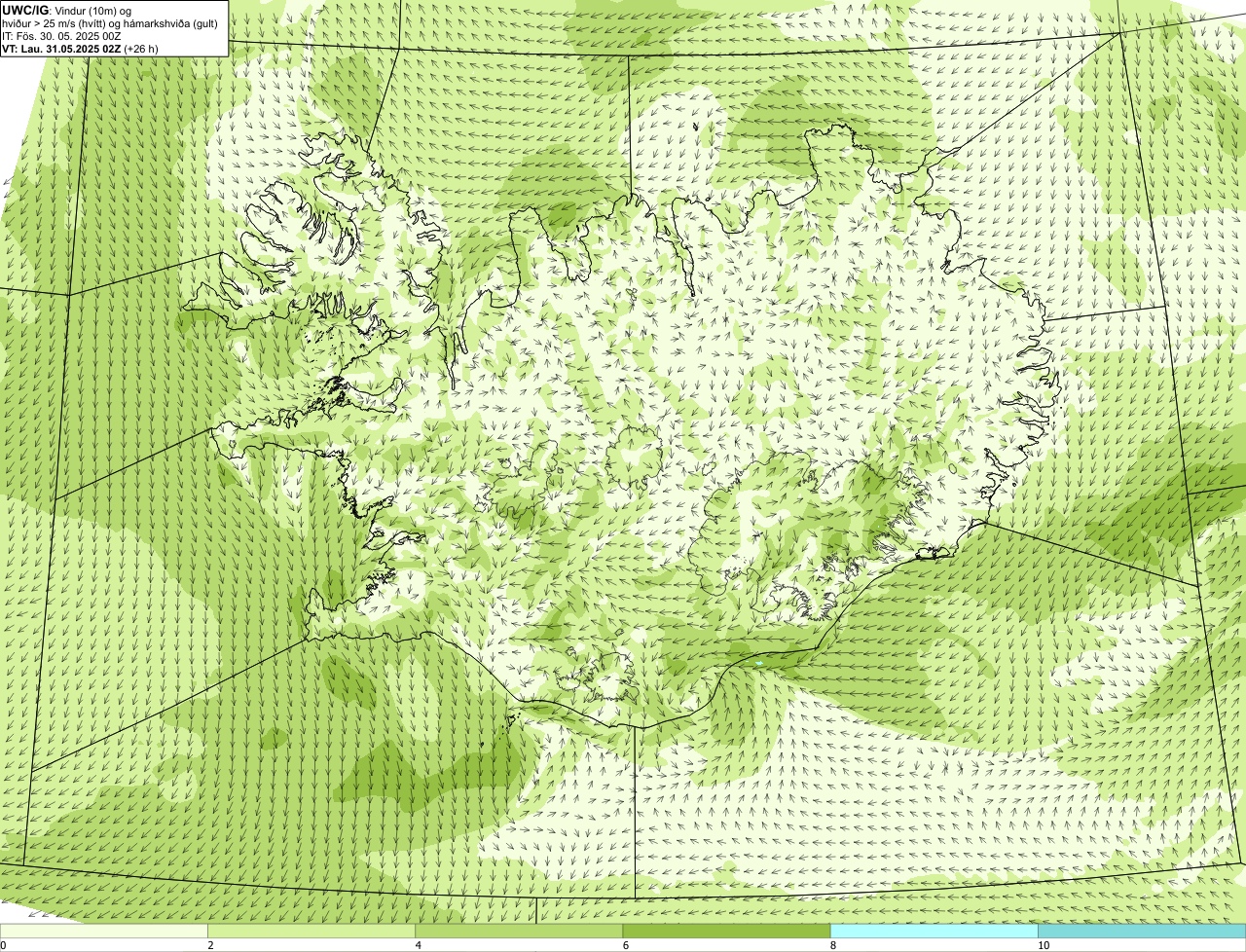The width and height of the screenshot is (1246, 952).
Task: Click the title text 'UWC/IG: Vindur (10m) og'
Action: tap(67, 11)
